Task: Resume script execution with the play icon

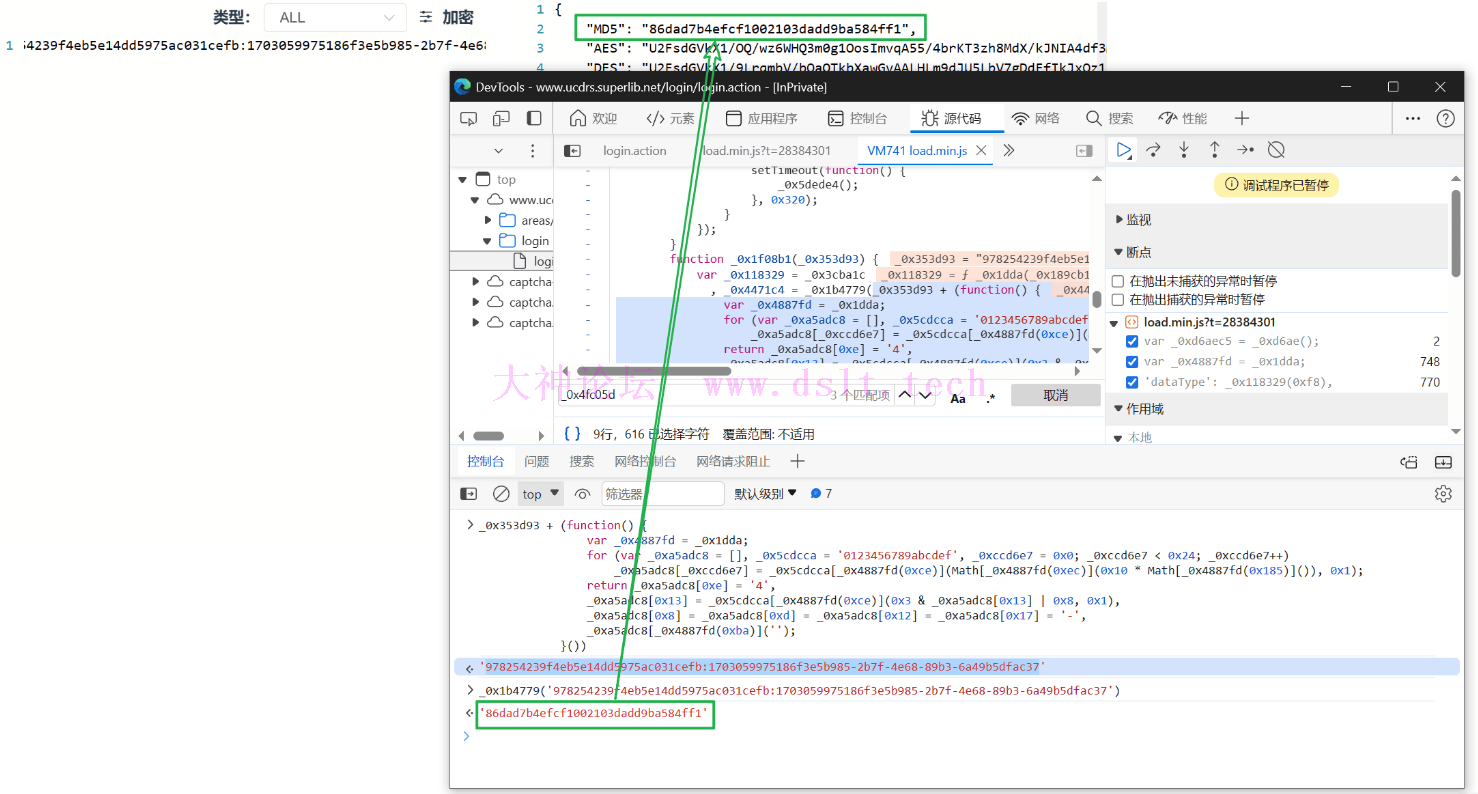Action: (x=1124, y=150)
